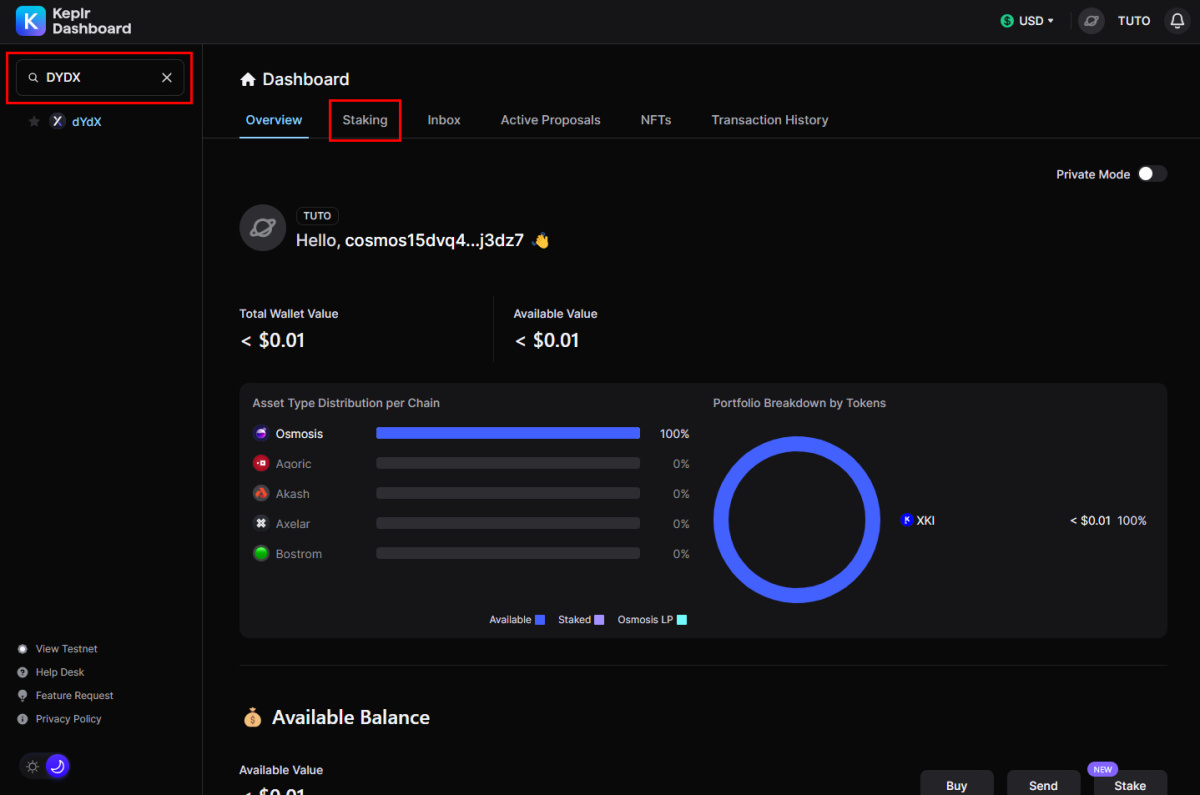
Task: Click the Bostrom chain label
Action: tap(299, 554)
